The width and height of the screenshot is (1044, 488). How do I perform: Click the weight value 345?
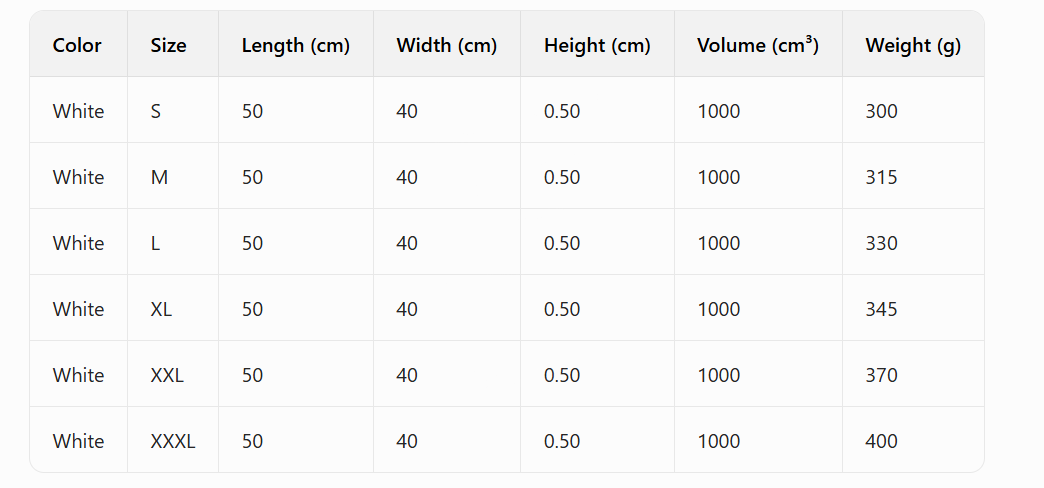coord(882,309)
